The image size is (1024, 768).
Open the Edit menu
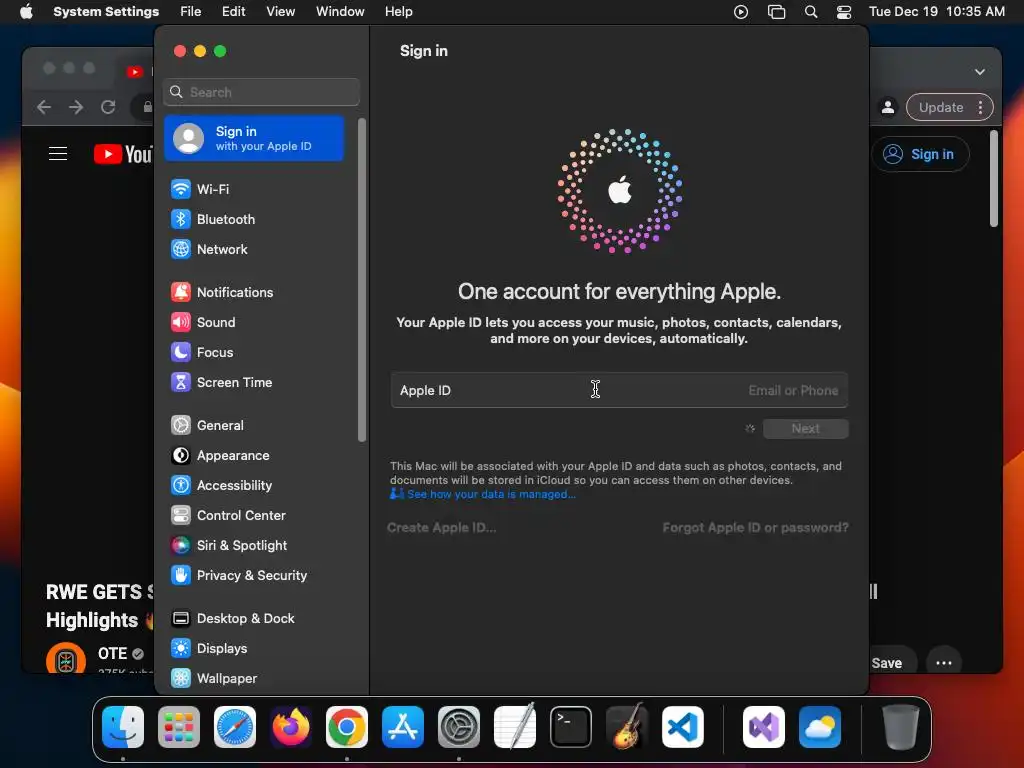233,12
